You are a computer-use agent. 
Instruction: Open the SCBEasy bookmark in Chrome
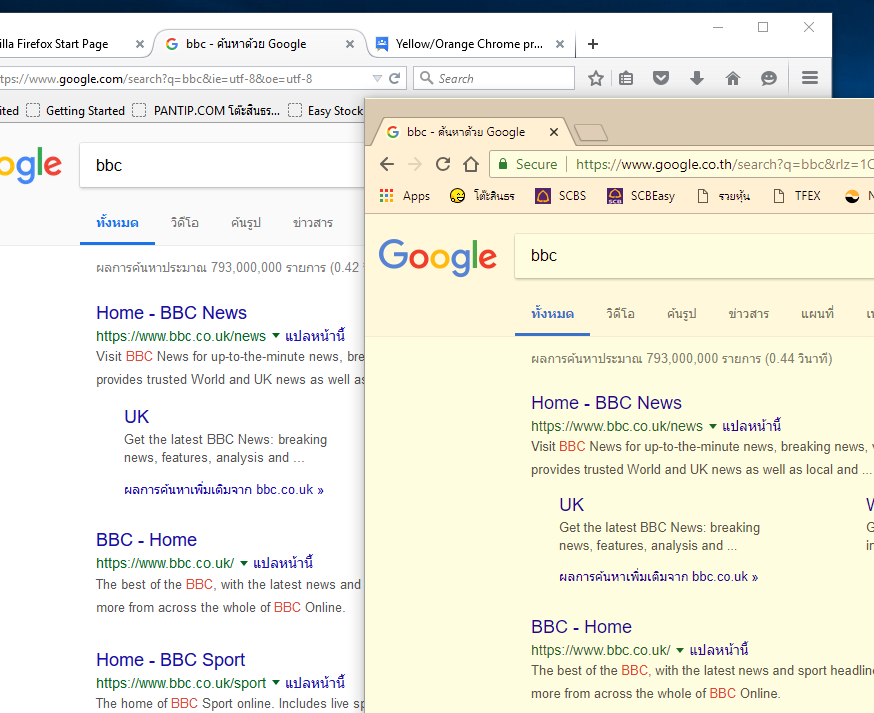coord(641,196)
